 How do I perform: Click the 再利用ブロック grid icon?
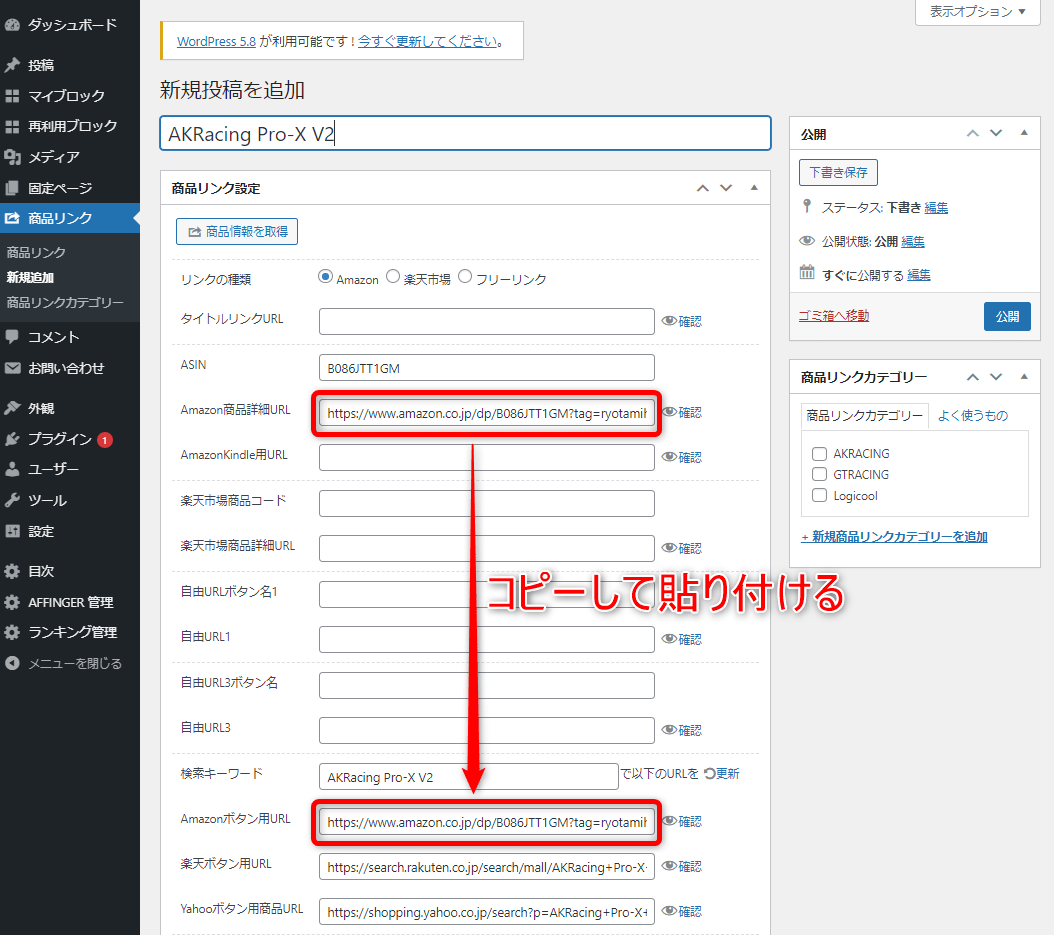click(12, 126)
